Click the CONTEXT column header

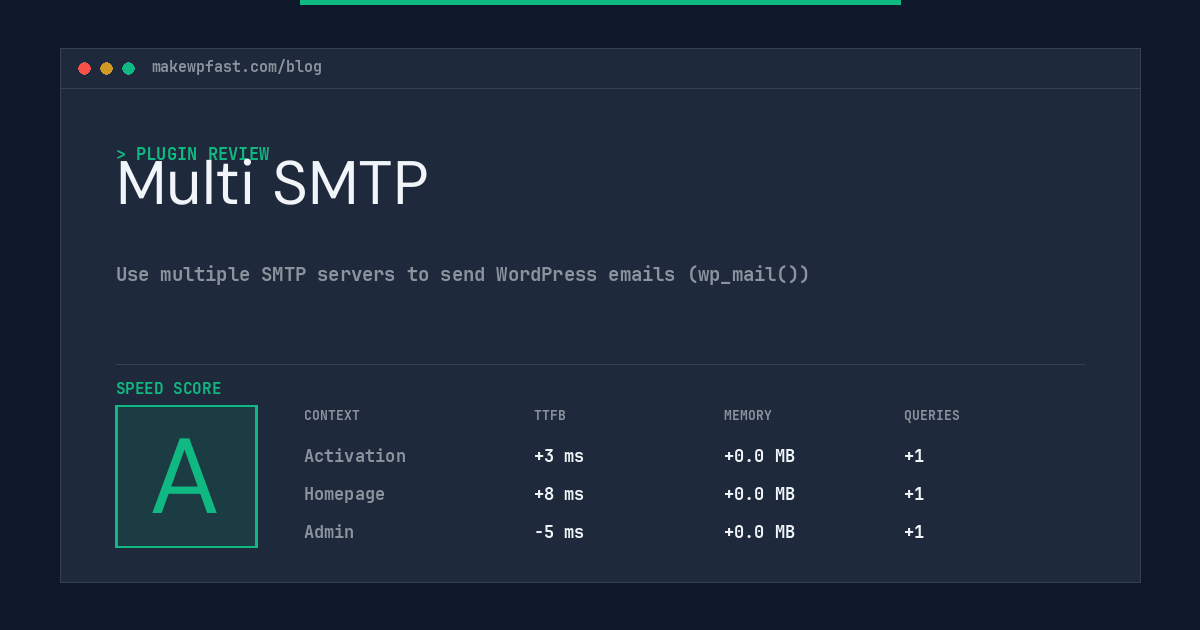(x=332, y=416)
